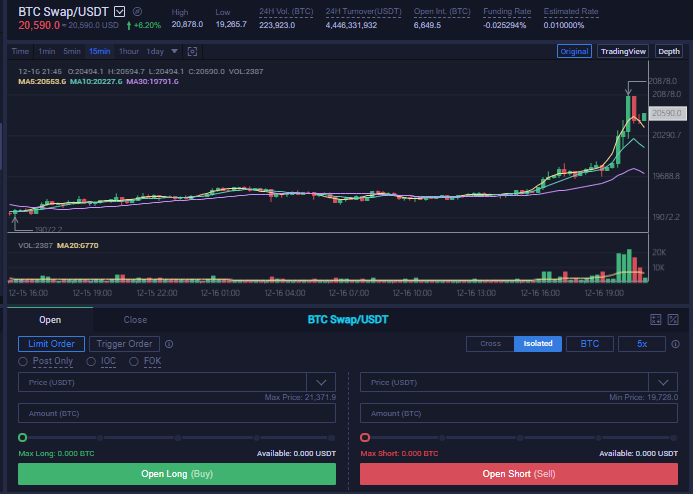This screenshot has height=494, width=693.
Task: Click the percent fee icon in order panel
Action: [x=673, y=319]
